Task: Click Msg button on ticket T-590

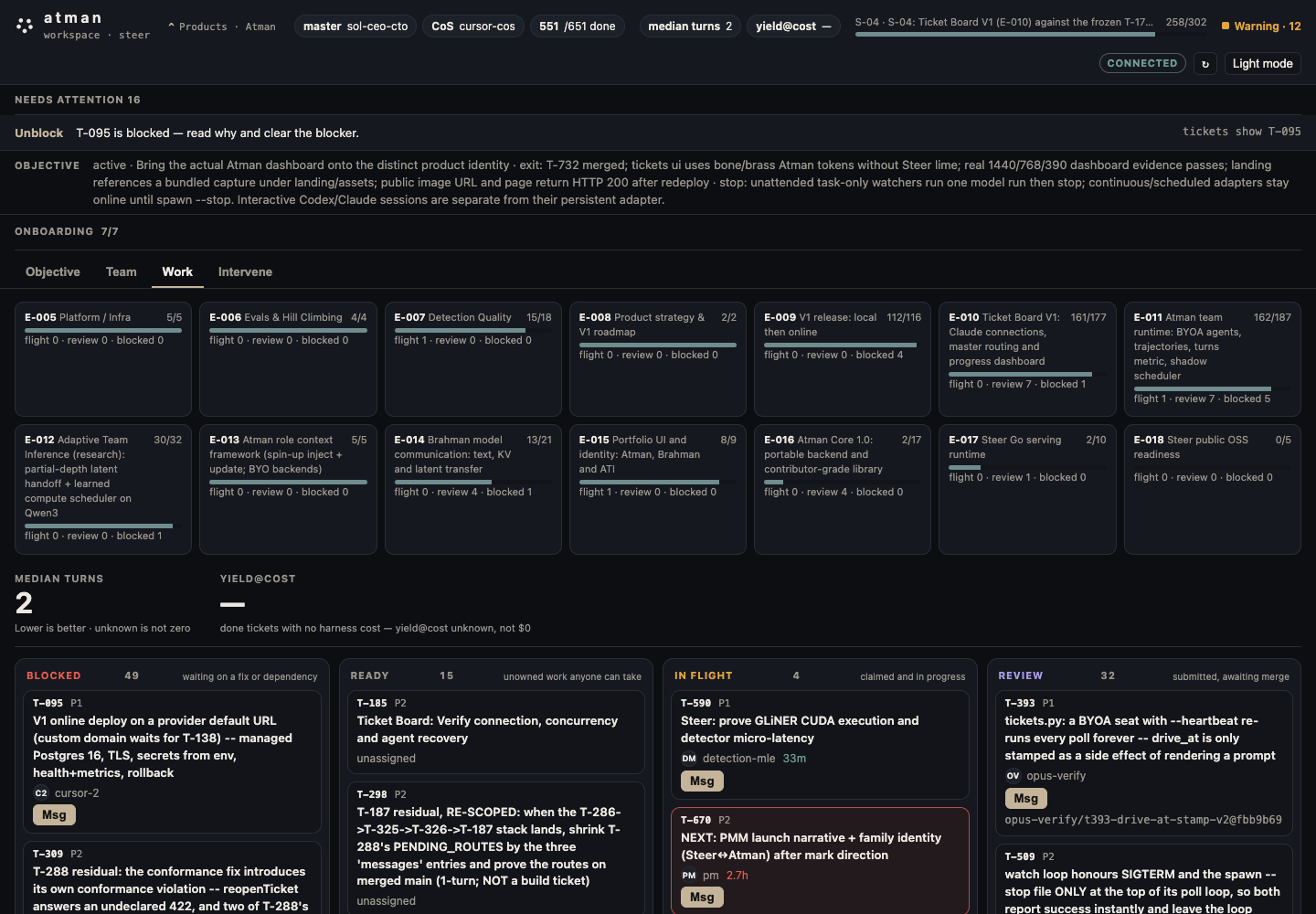Action: click(702, 781)
